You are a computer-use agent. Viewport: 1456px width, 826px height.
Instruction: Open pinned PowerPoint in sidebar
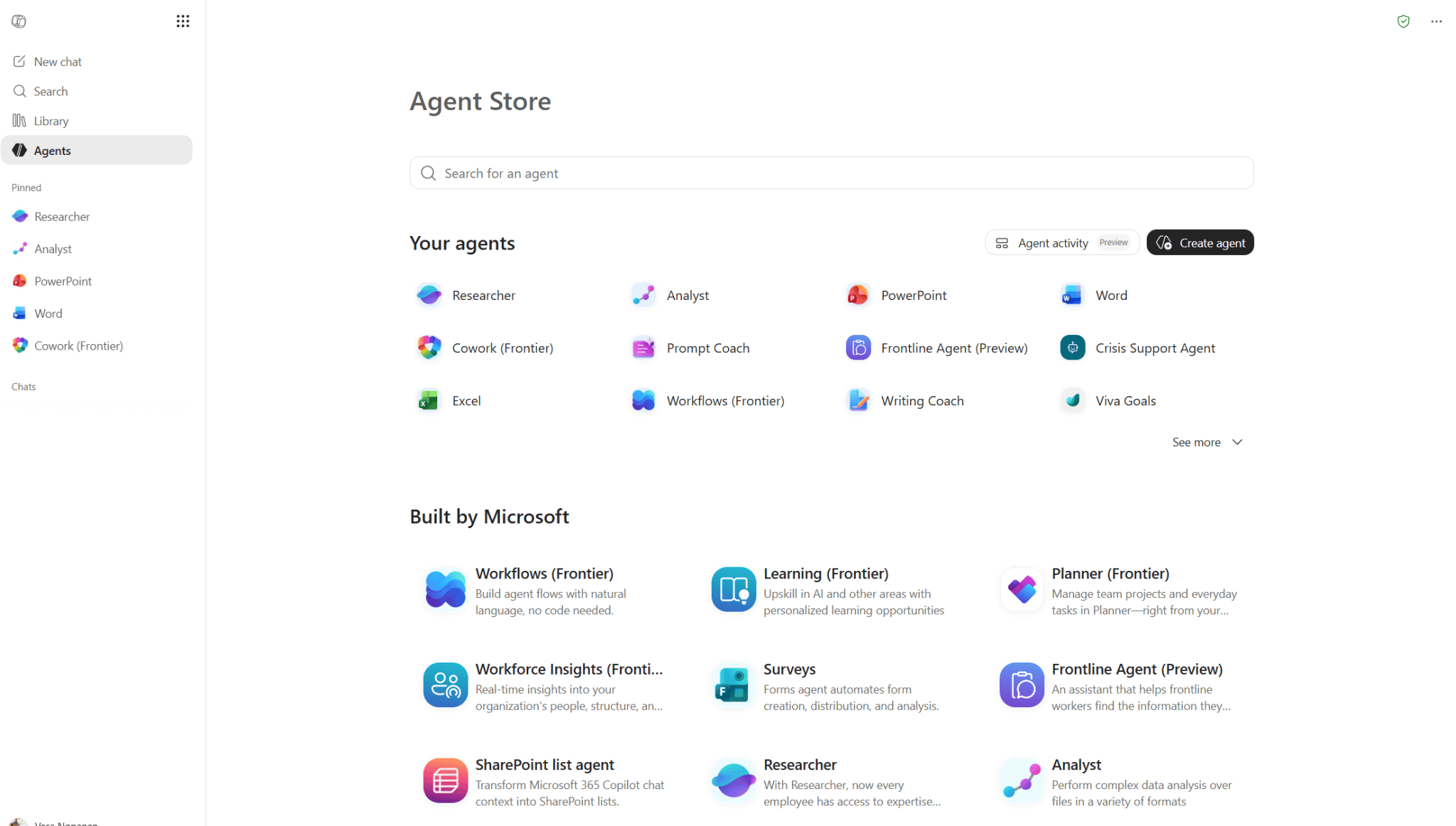[97, 281]
